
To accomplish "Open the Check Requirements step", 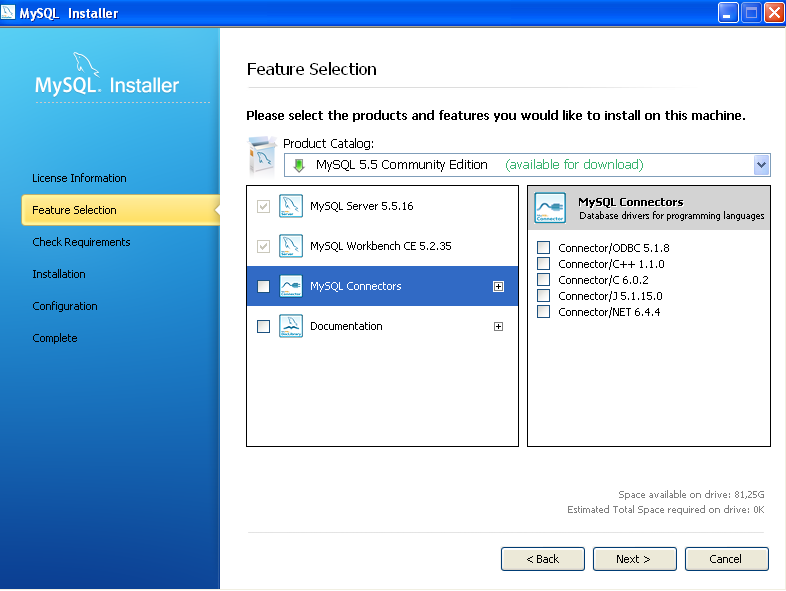I will pyautogui.click(x=81, y=242).
